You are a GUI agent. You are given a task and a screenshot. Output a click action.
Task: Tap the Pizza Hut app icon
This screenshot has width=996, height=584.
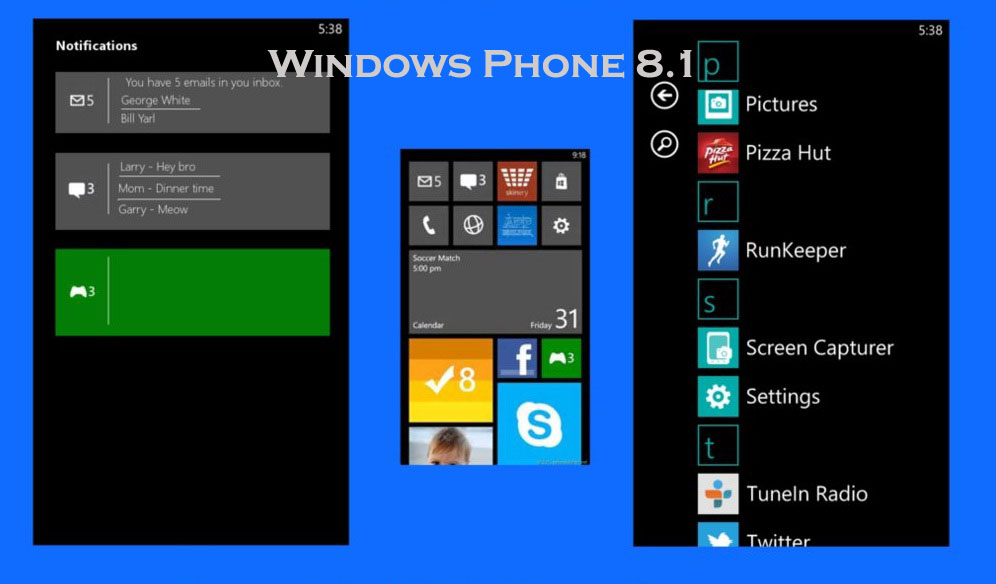[x=718, y=153]
